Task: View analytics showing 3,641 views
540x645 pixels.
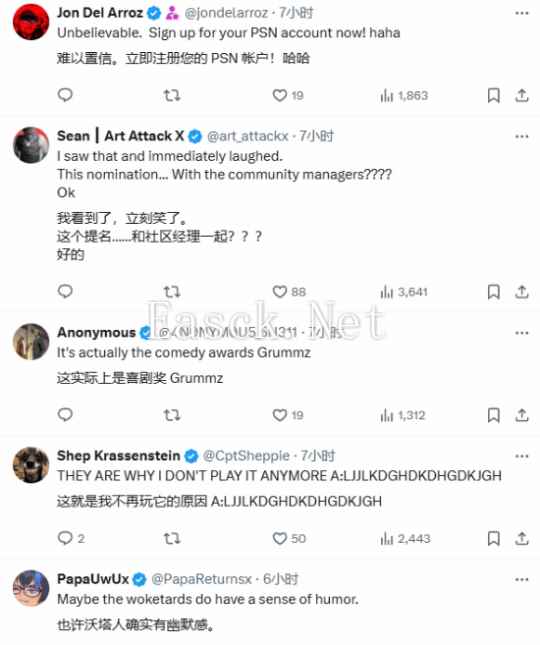Action: (404, 292)
